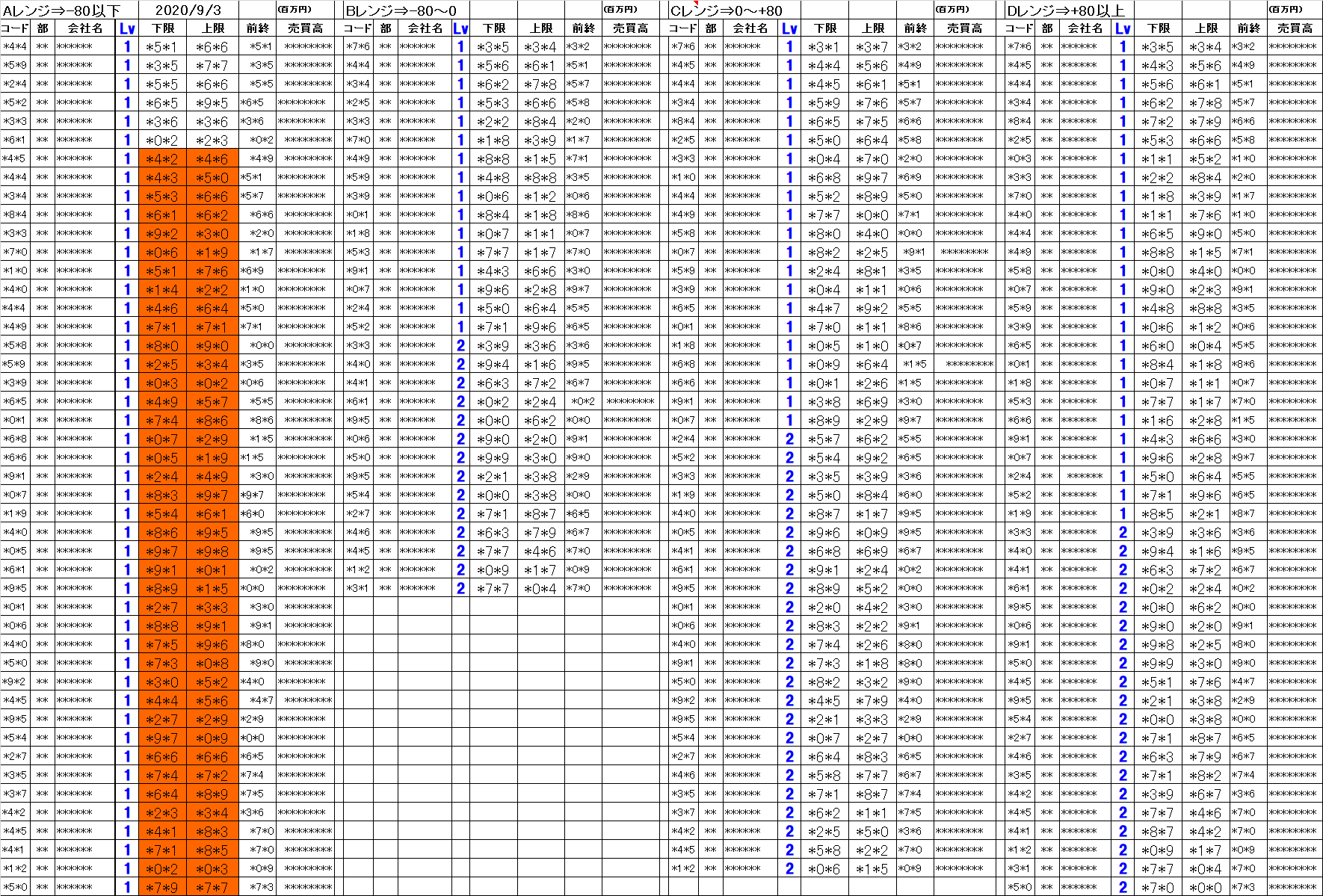
Task: Click the orange highlighted *4*2 cell
Action: pos(163,158)
